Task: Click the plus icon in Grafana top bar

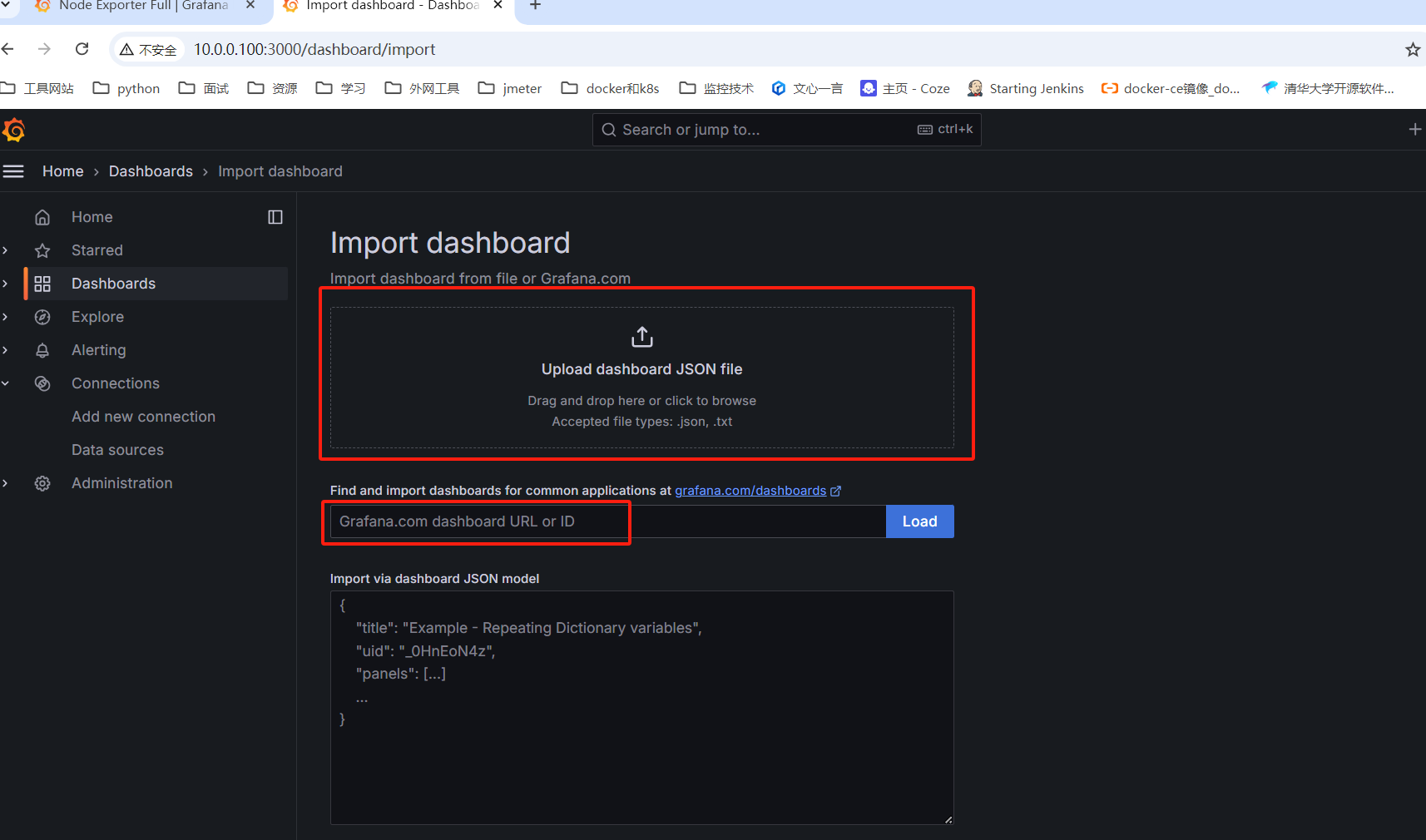Action: point(1414,129)
